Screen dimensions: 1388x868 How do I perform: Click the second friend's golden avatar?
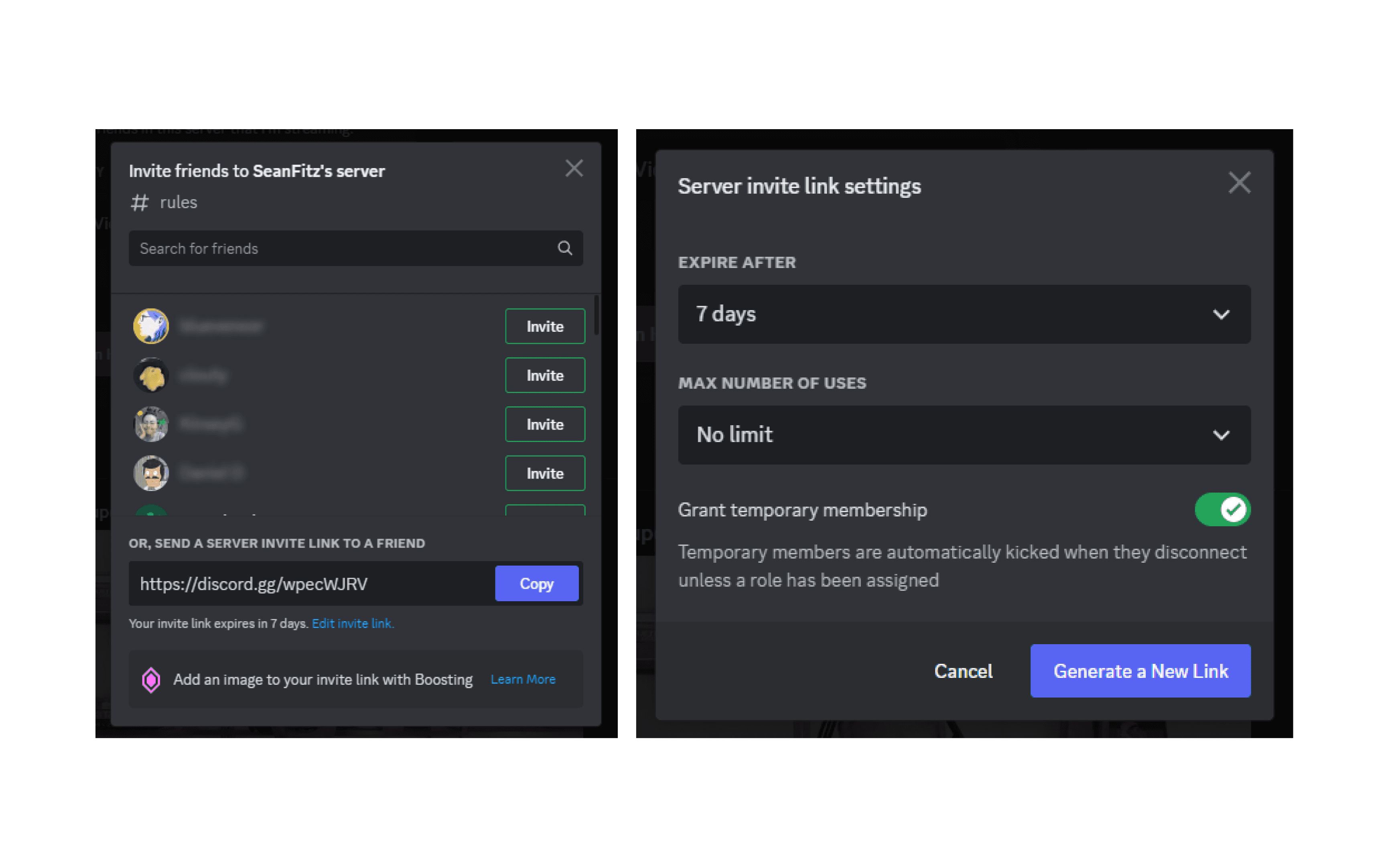151,375
